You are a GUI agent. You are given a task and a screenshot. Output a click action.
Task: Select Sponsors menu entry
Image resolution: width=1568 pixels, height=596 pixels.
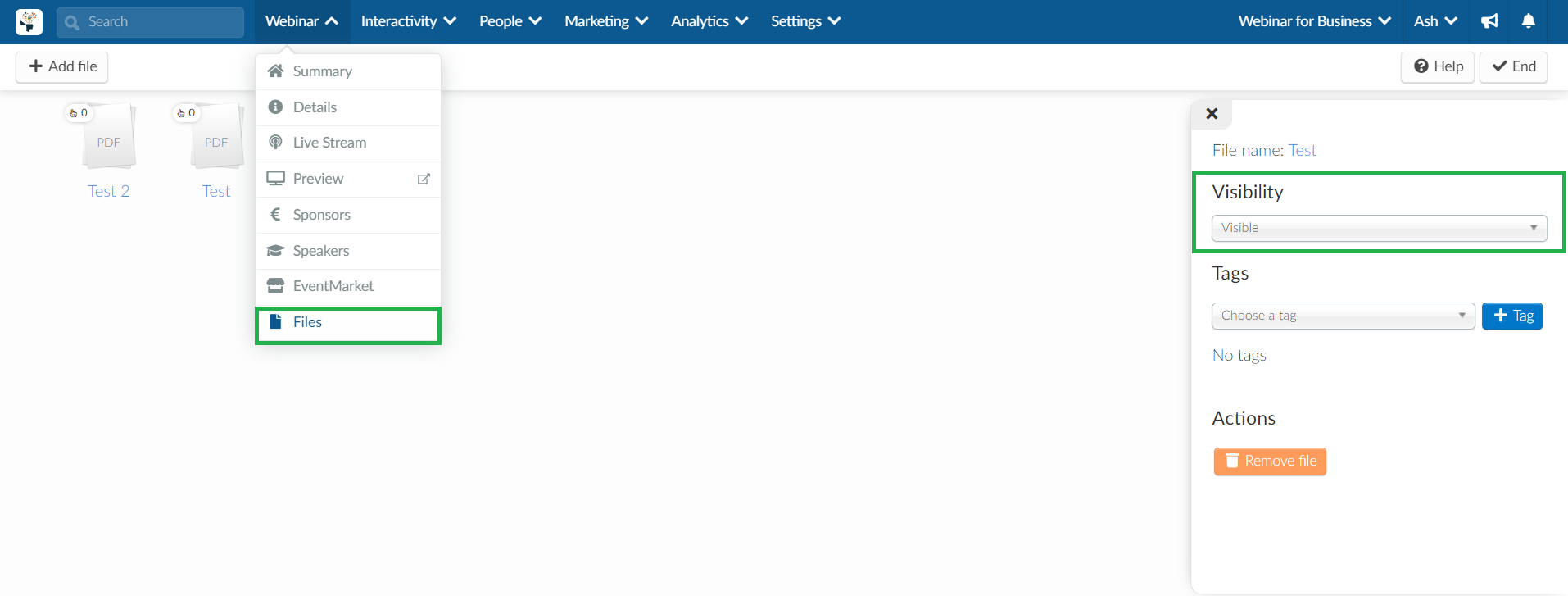(348, 215)
